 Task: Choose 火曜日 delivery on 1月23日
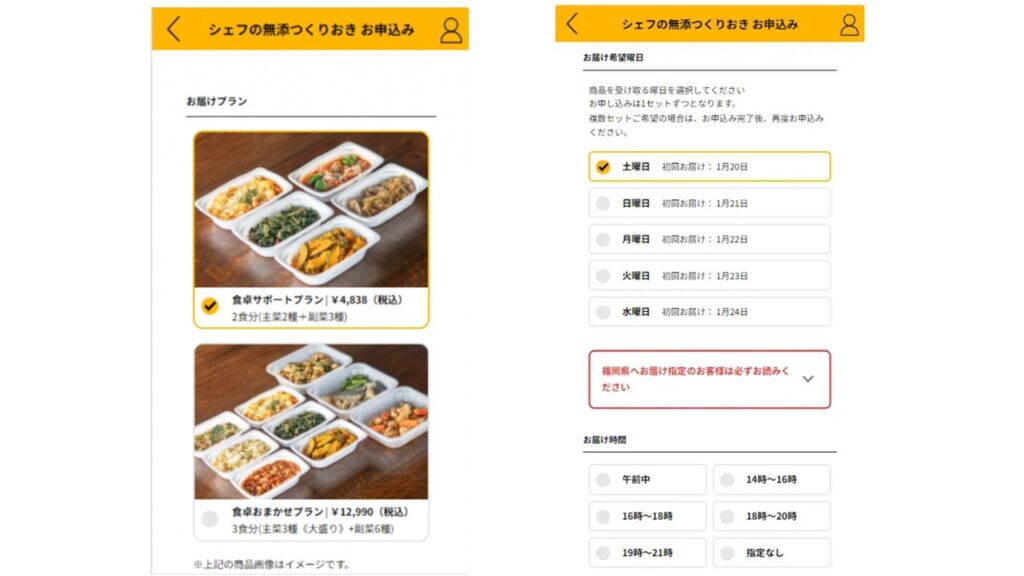tap(709, 276)
